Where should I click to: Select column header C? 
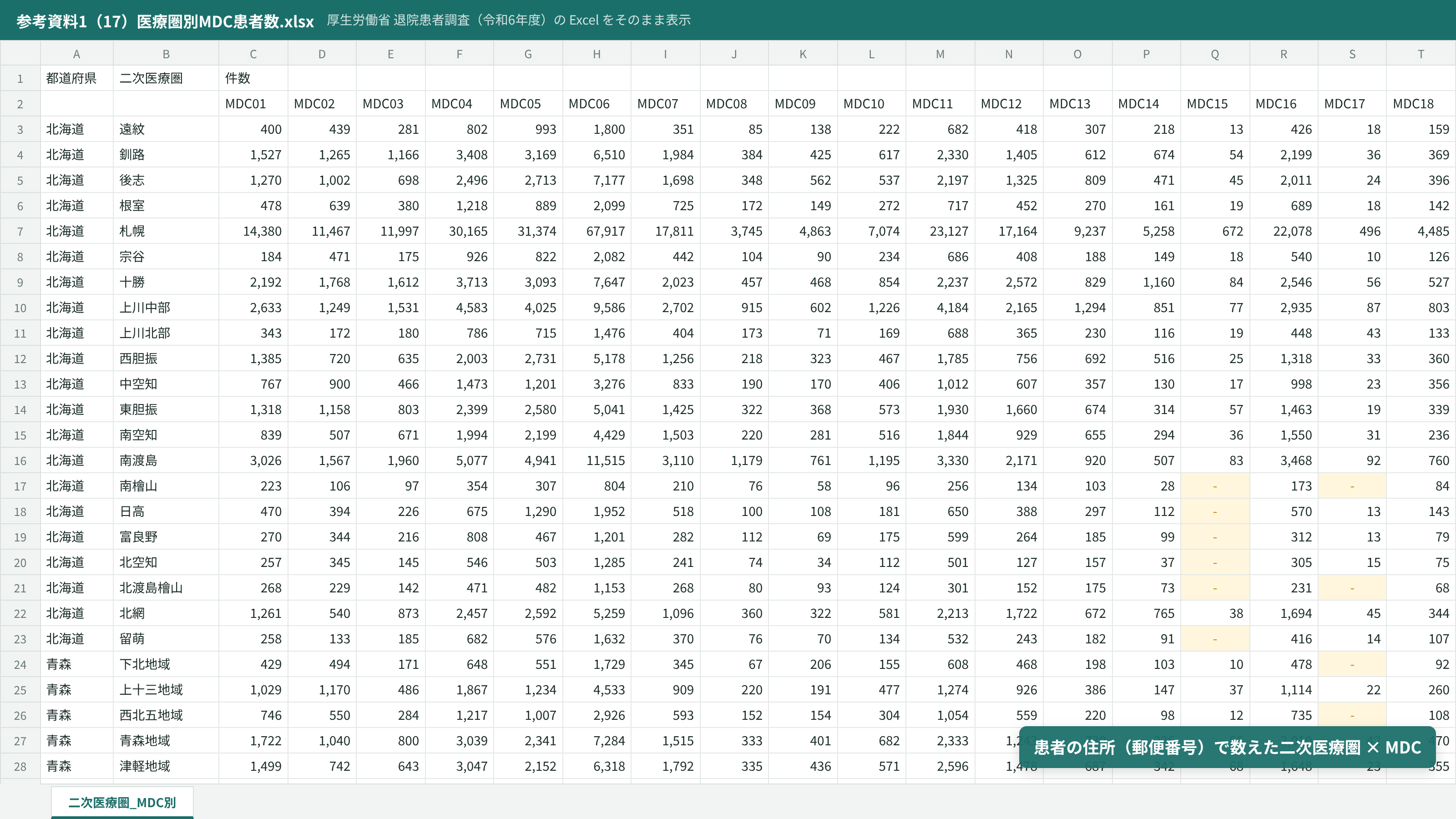[253, 54]
